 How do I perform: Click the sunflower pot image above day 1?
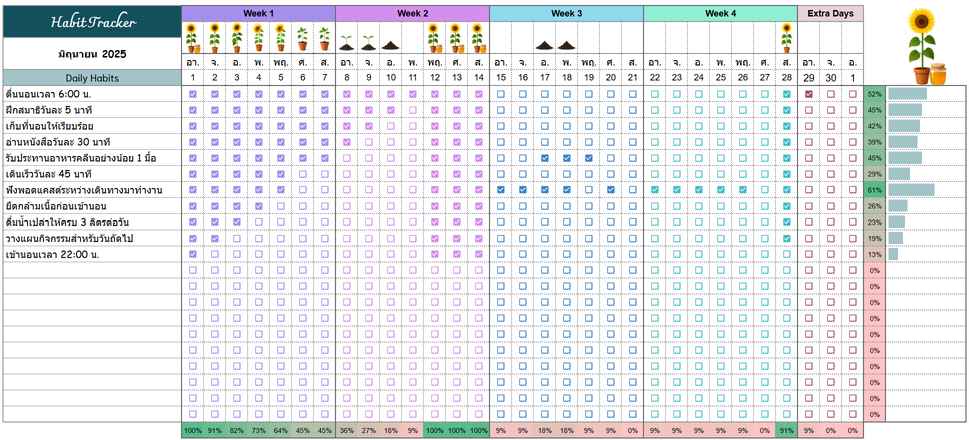[x=192, y=38]
